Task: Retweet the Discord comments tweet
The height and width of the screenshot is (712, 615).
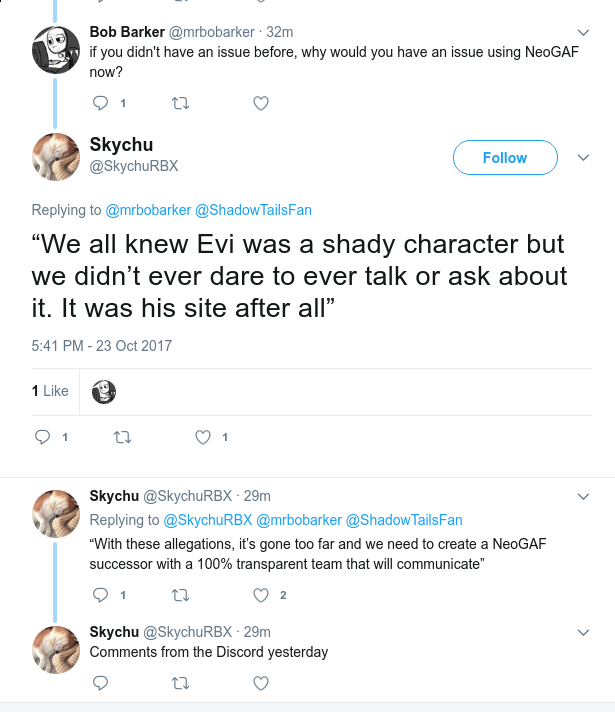Action: (180, 683)
